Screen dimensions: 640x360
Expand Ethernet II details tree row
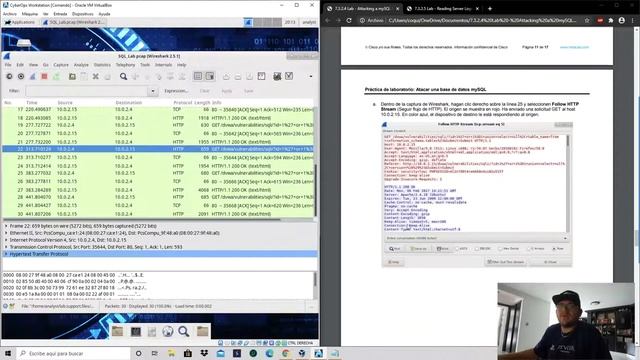(6, 233)
